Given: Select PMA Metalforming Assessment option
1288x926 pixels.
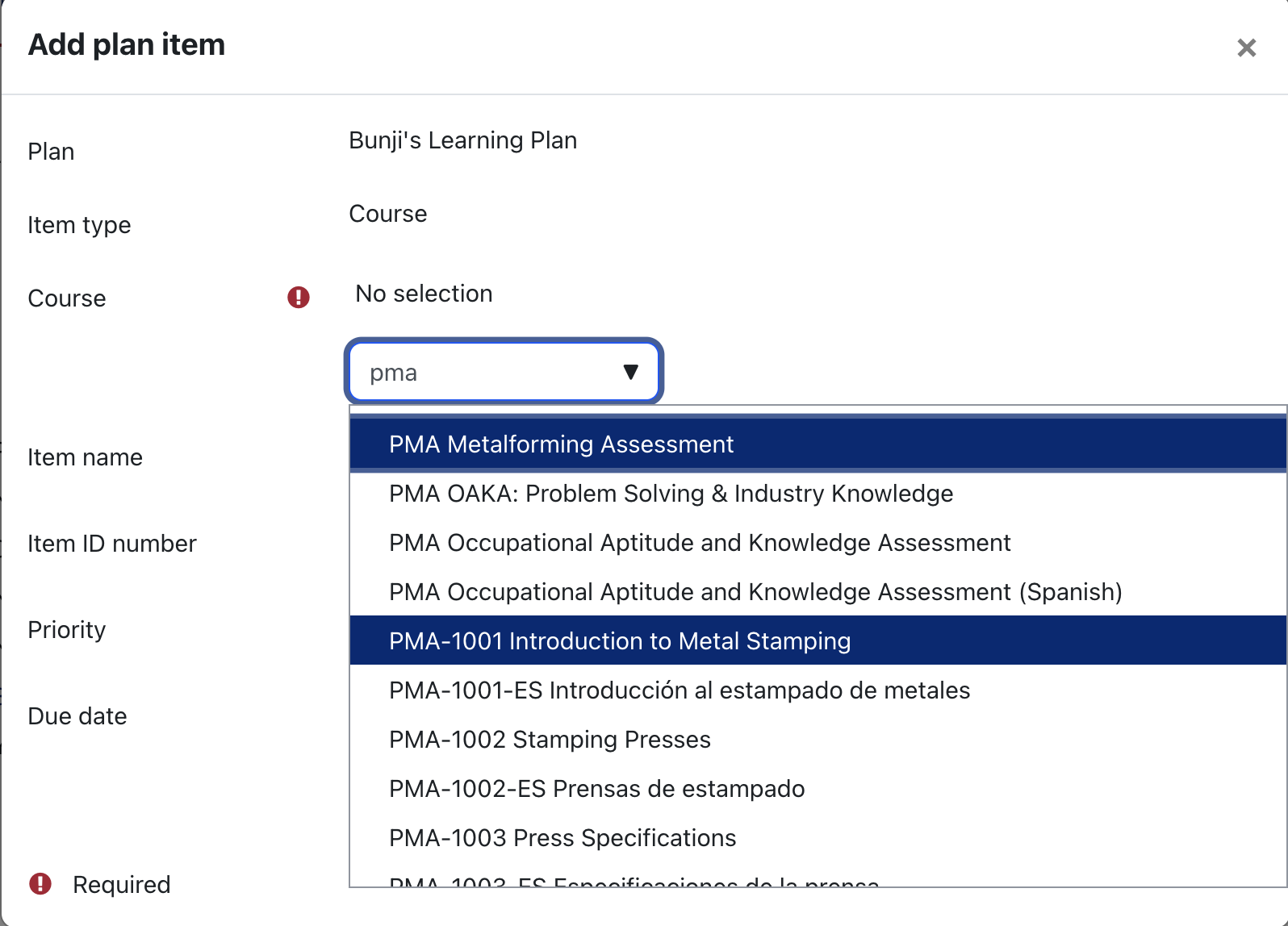Looking at the screenshot, I should [561, 444].
